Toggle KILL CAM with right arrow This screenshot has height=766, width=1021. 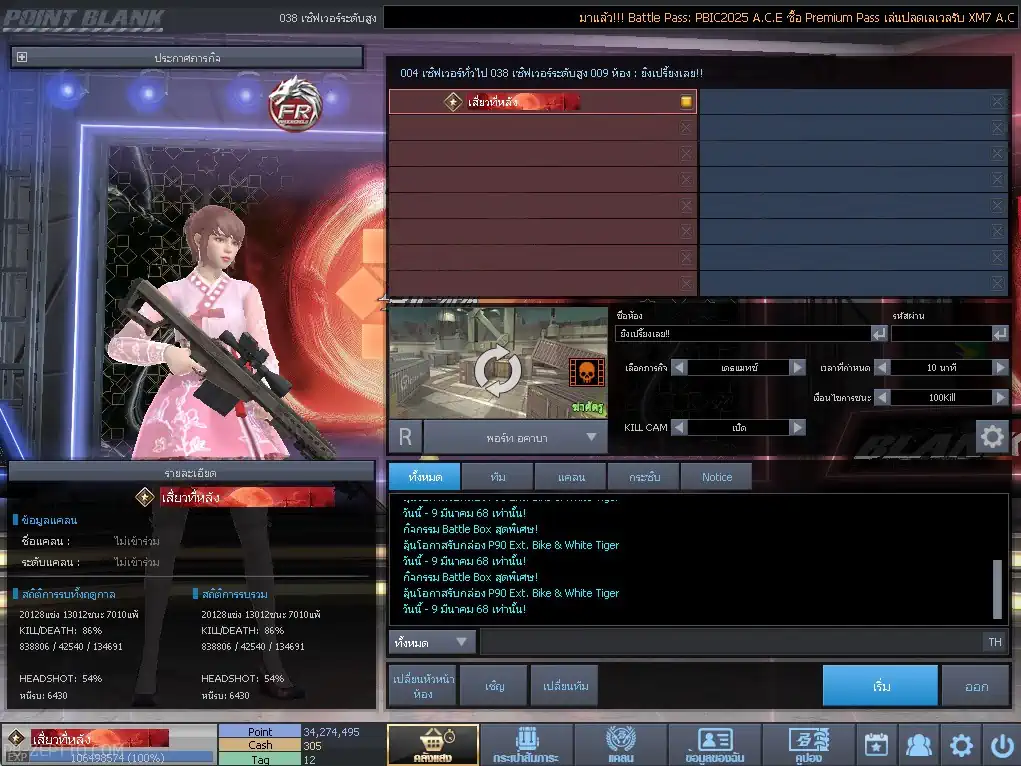(x=797, y=427)
